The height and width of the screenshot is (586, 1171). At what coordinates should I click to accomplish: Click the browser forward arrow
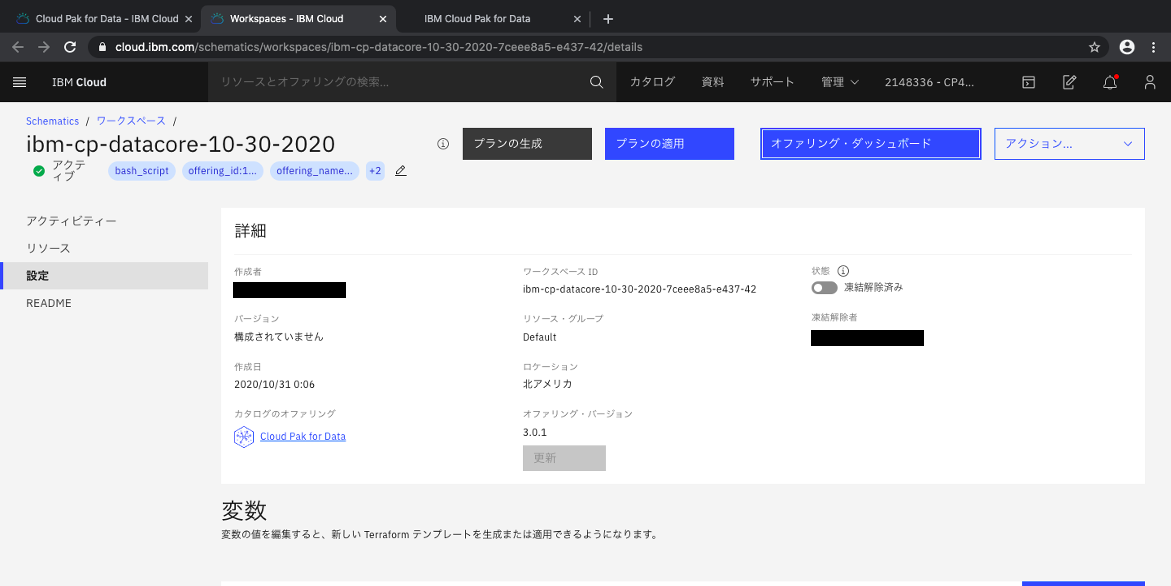pos(44,47)
